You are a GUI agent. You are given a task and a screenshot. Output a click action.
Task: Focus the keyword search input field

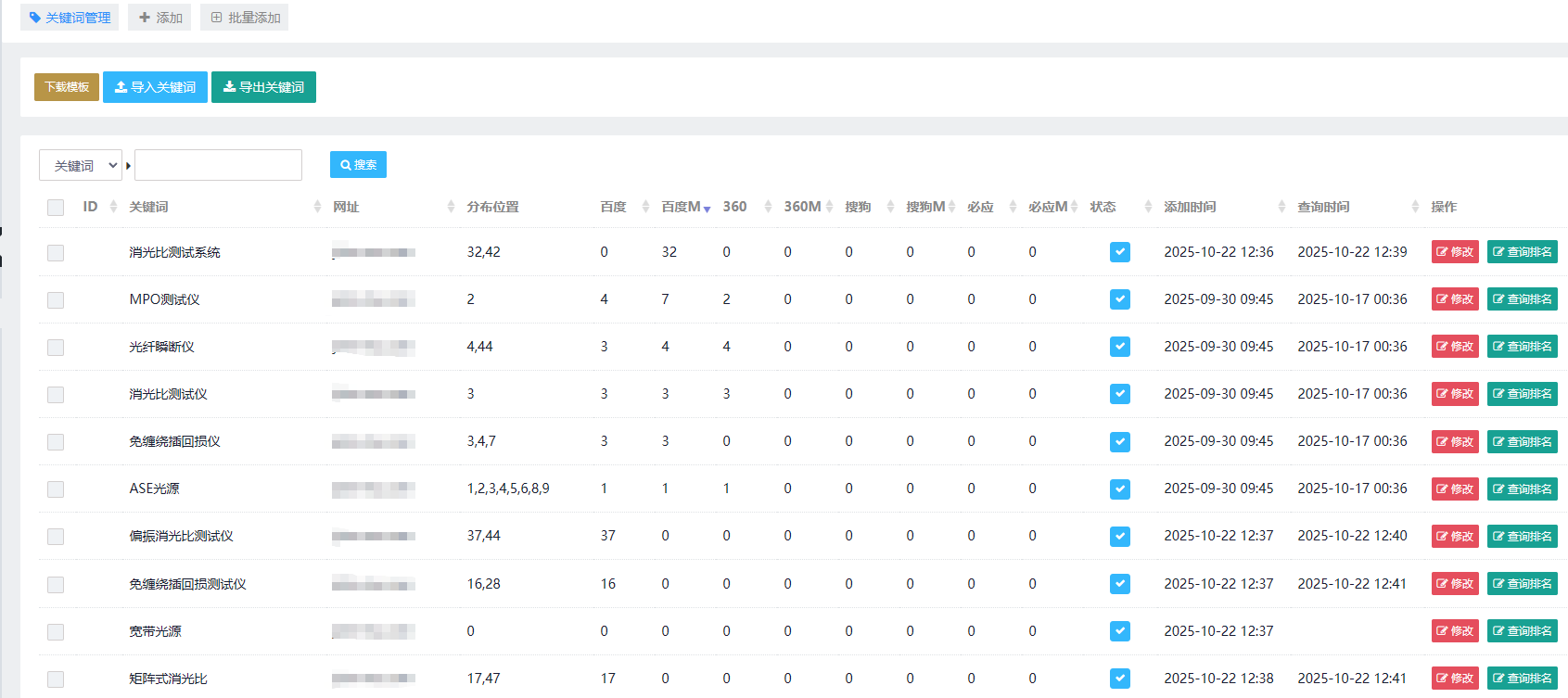(x=218, y=165)
